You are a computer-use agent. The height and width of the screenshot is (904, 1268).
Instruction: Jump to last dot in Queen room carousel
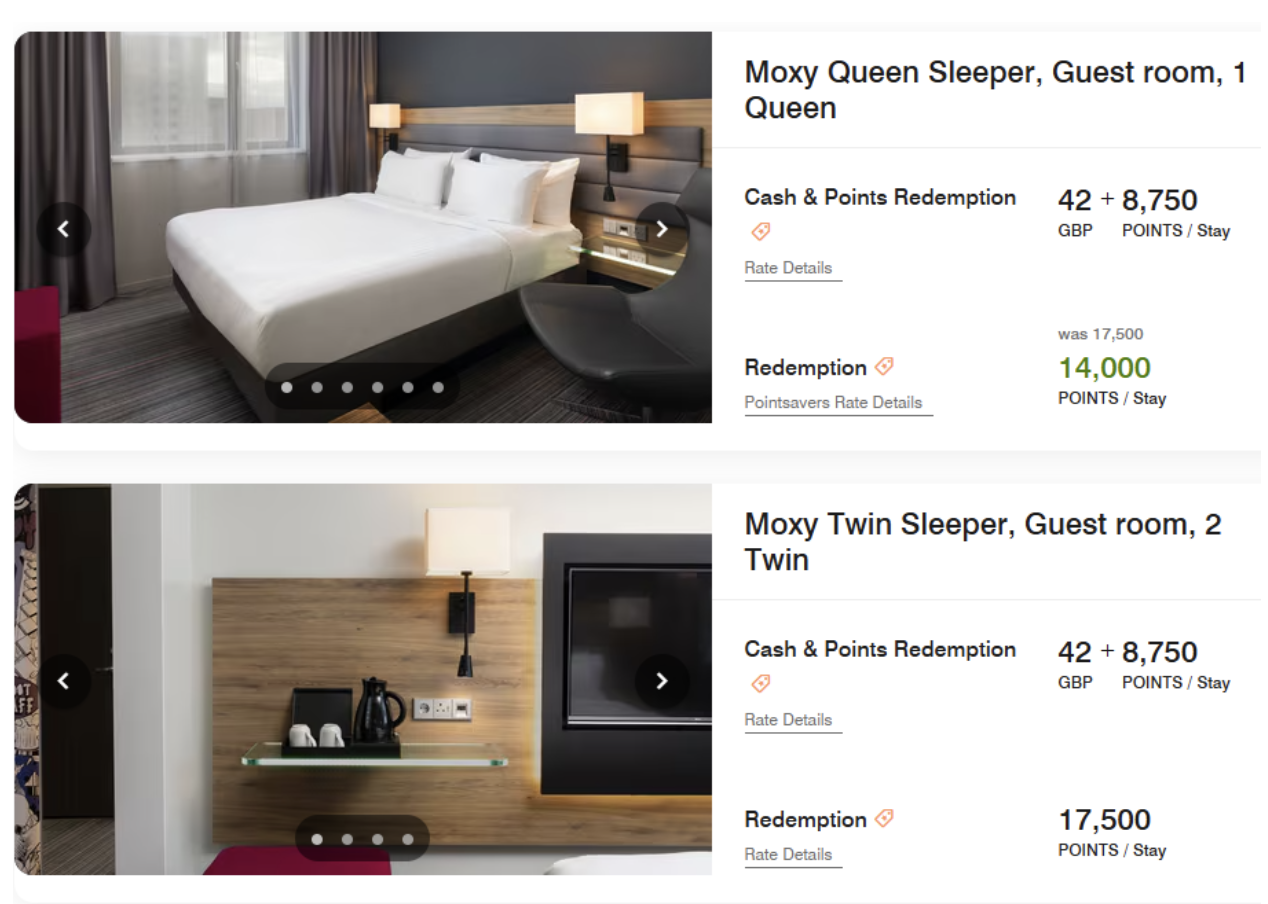point(438,387)
